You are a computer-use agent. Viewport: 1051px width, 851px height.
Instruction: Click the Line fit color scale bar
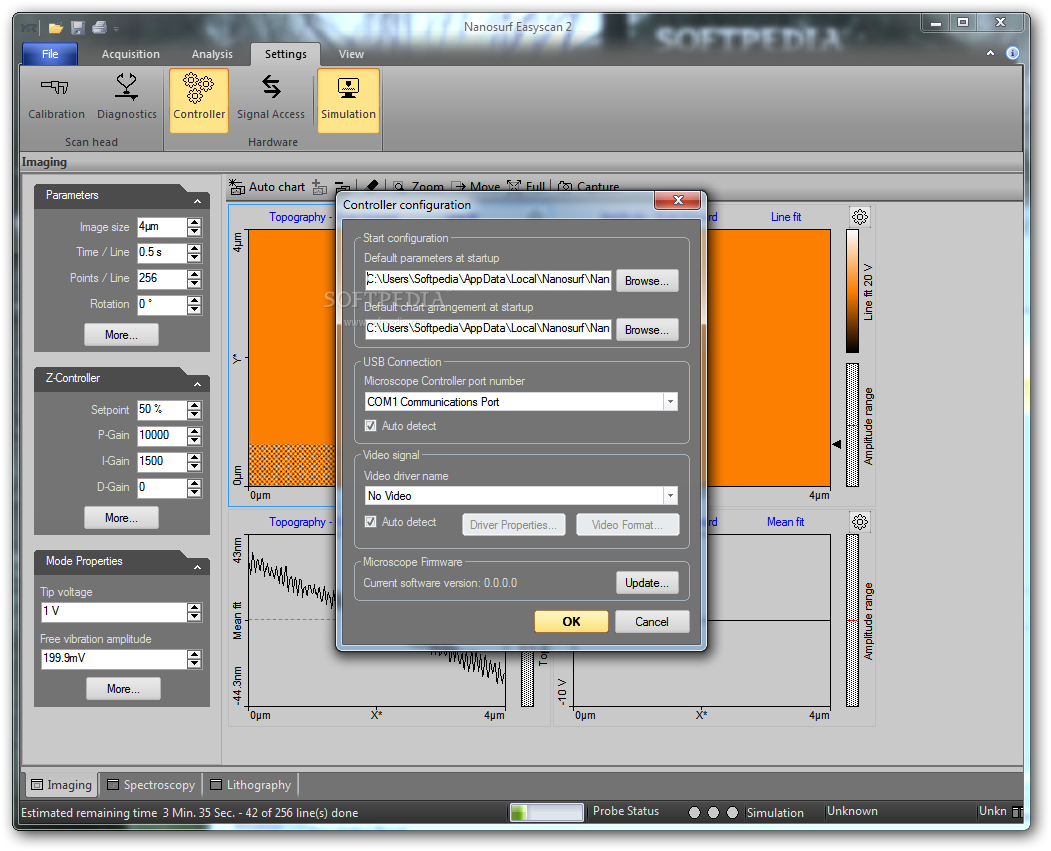(x=852, y=291)
